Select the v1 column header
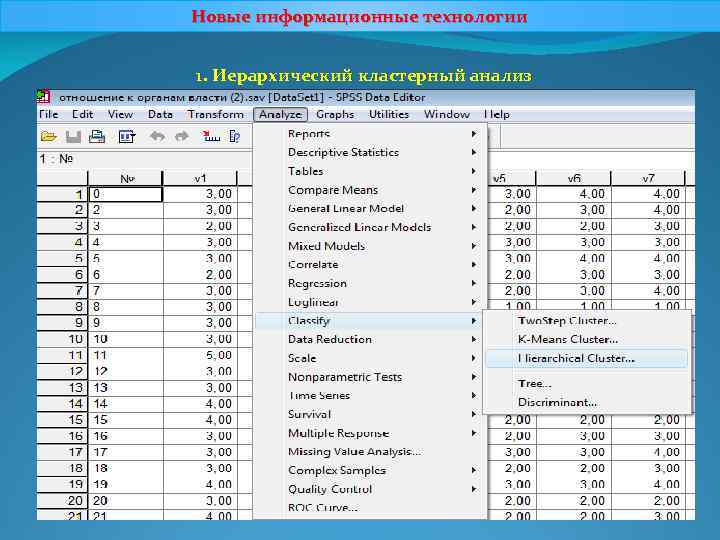 point(200,179)
